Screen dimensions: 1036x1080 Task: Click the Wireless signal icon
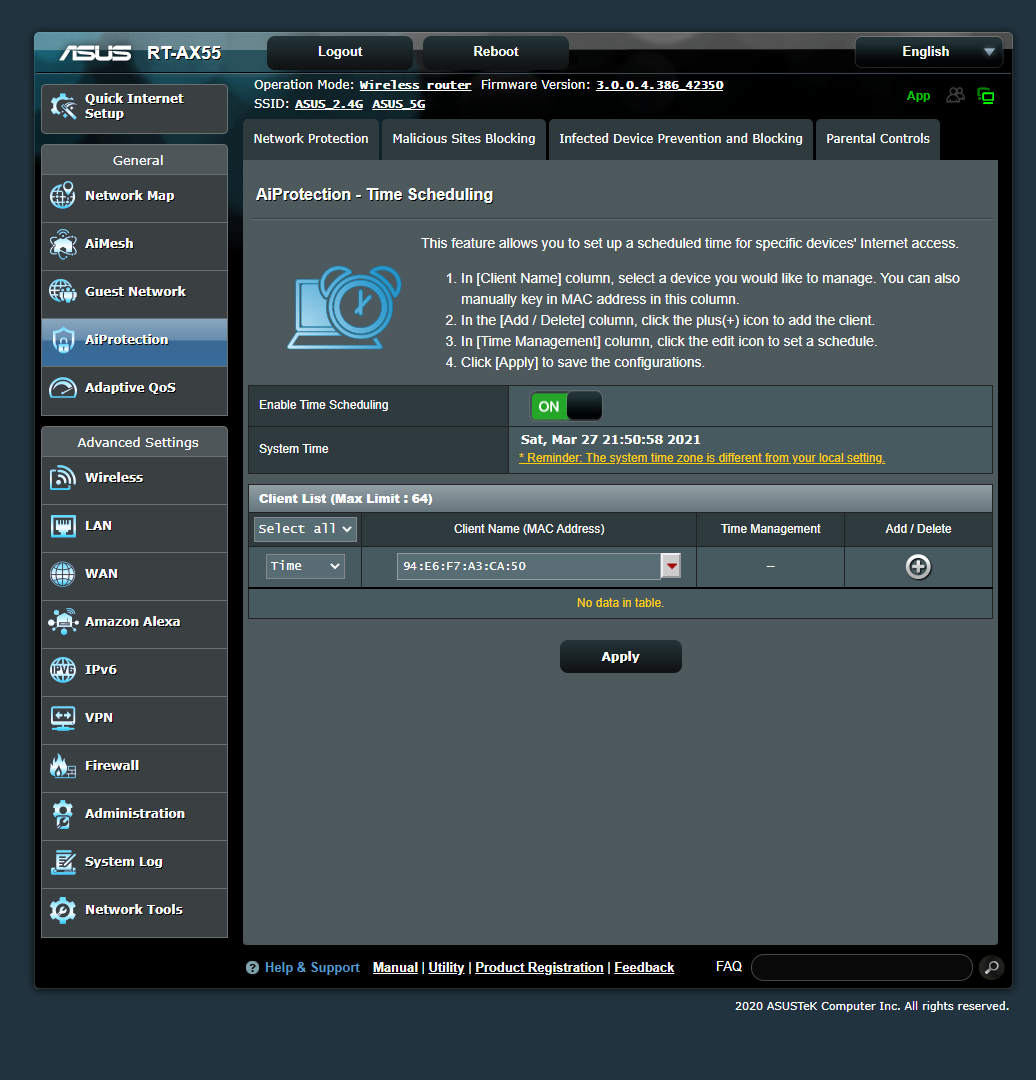click(x=63, y=477)
